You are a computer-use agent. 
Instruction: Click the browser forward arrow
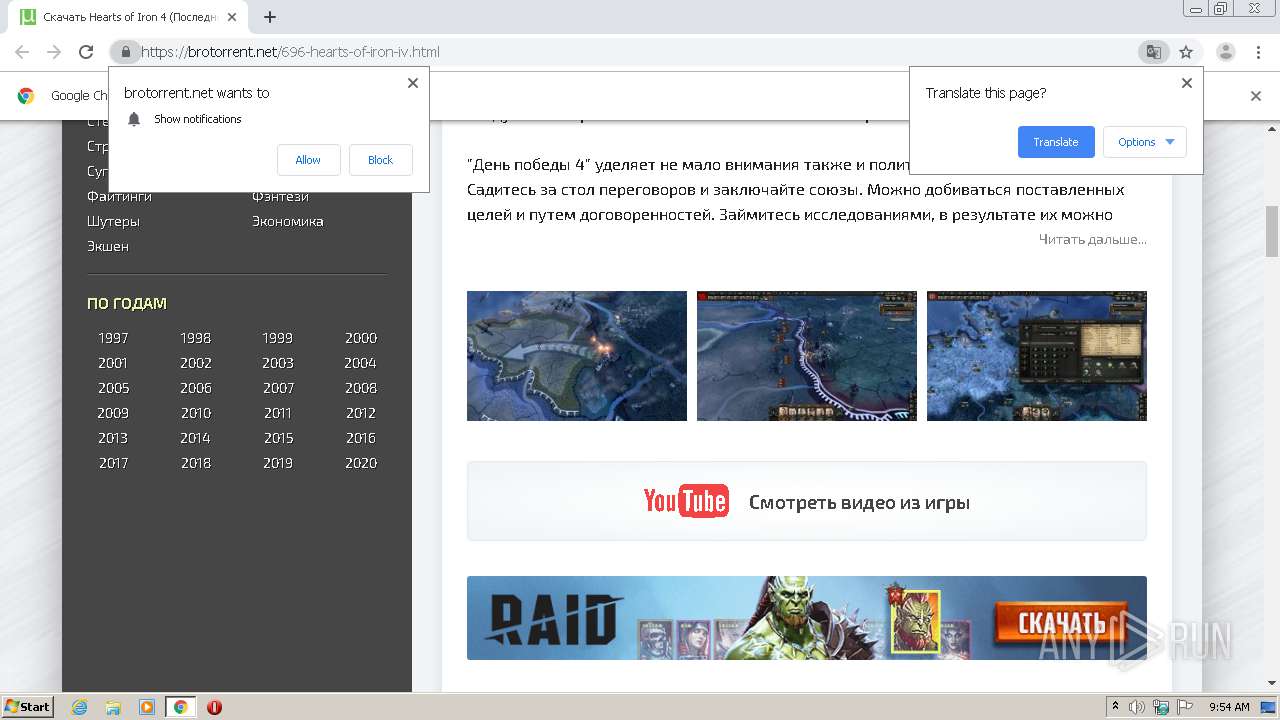tap(54, 52)
